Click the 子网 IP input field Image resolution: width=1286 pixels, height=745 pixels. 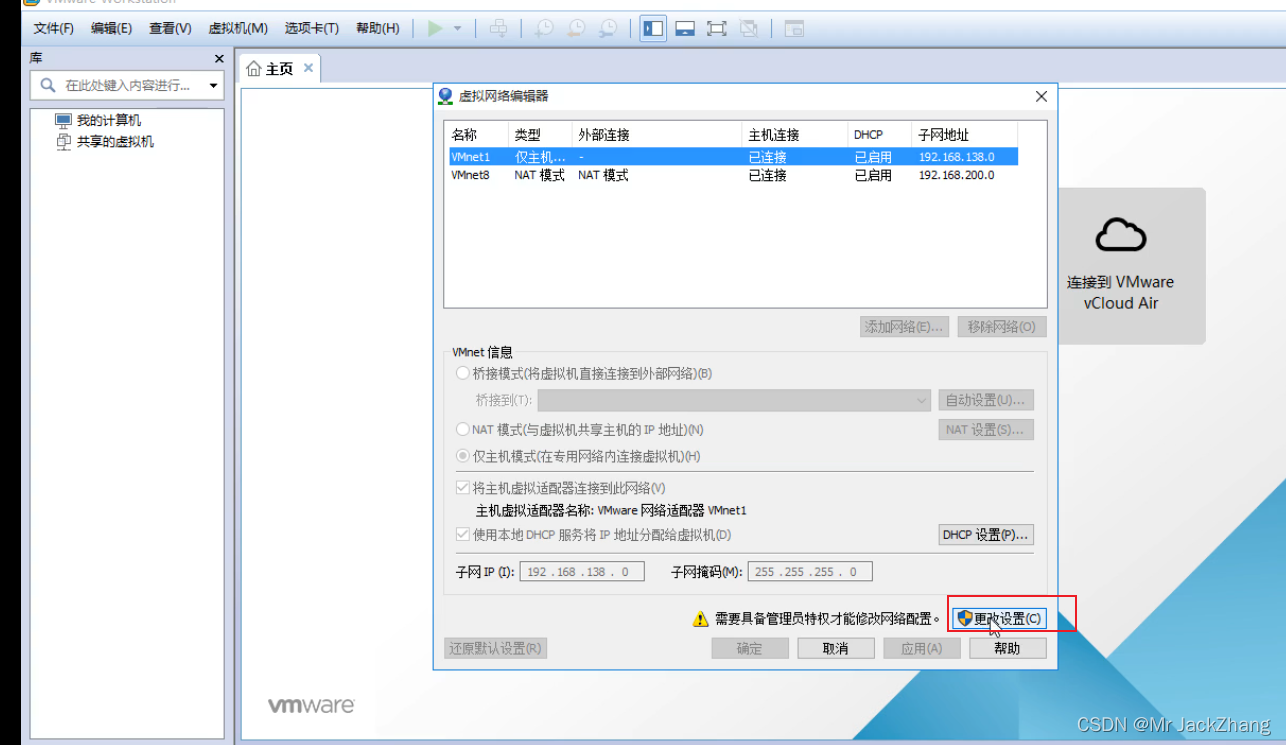click(x=581, y=572)
